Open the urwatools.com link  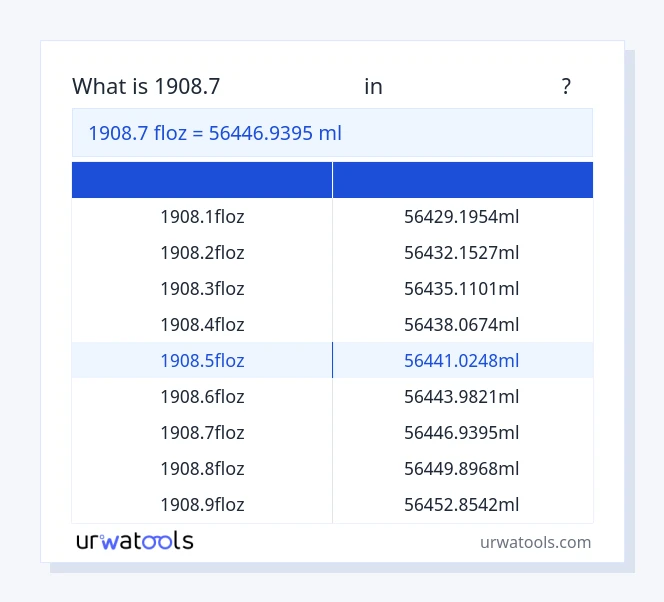coord(535,542)
